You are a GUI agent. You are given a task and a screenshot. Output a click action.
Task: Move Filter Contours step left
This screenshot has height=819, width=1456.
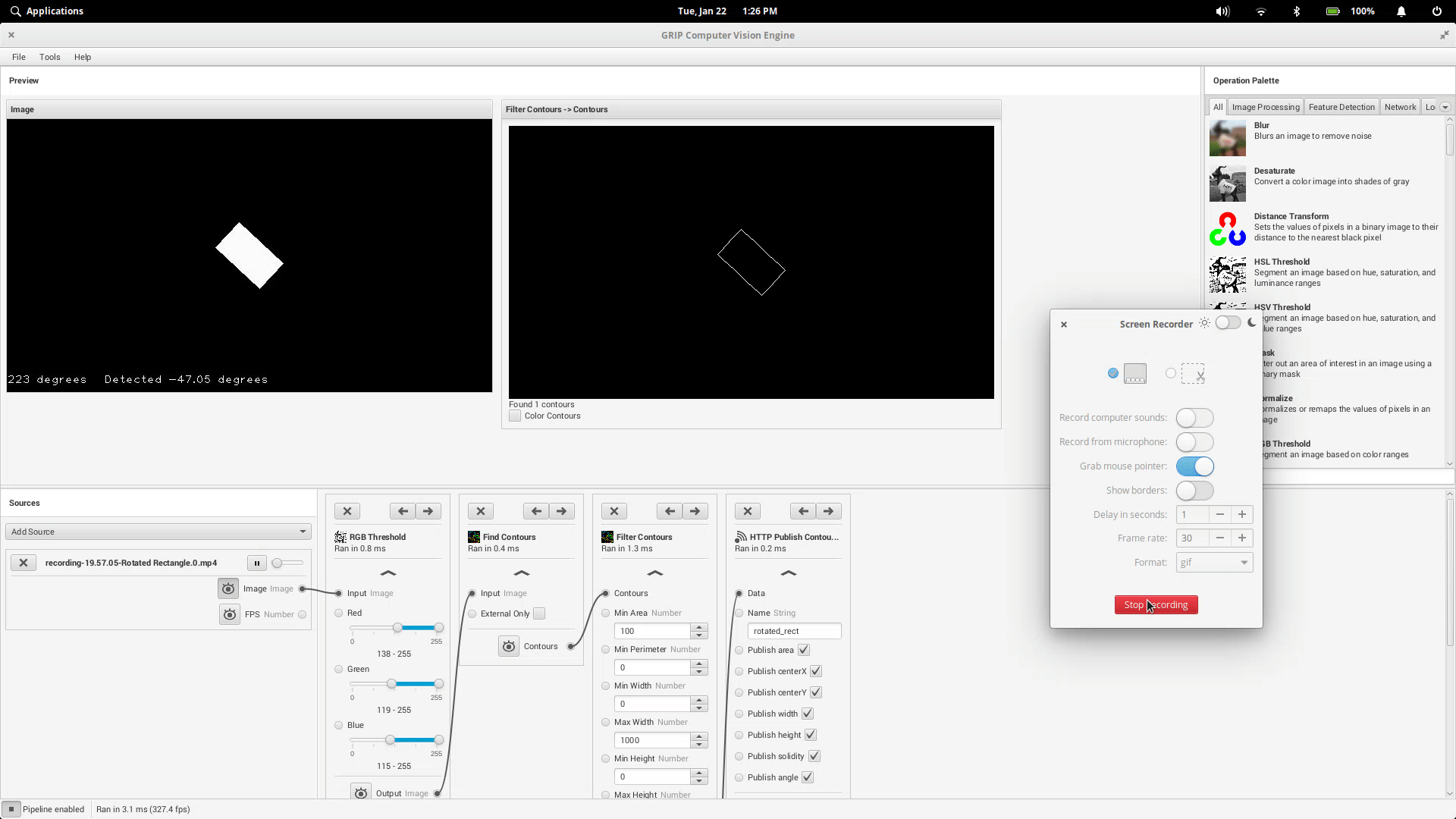[x=670, y=511]
